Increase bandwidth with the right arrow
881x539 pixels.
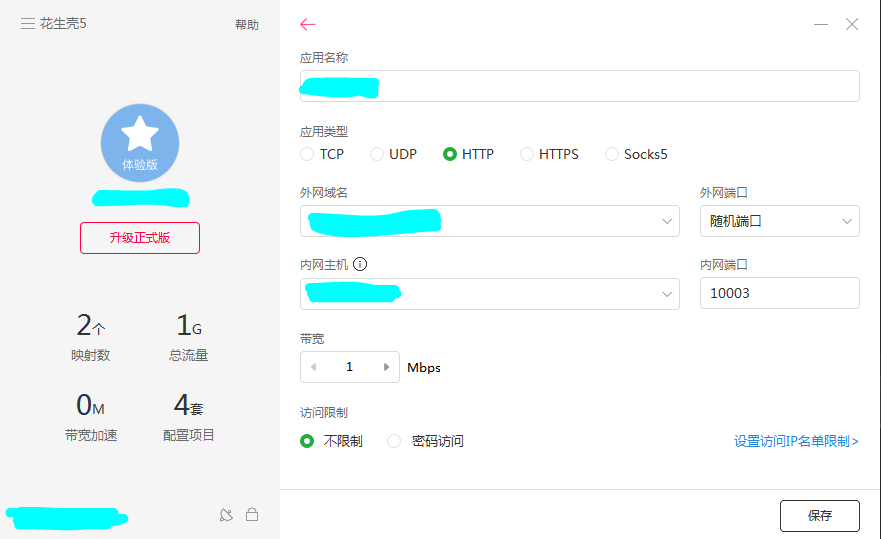coord(387,367)
